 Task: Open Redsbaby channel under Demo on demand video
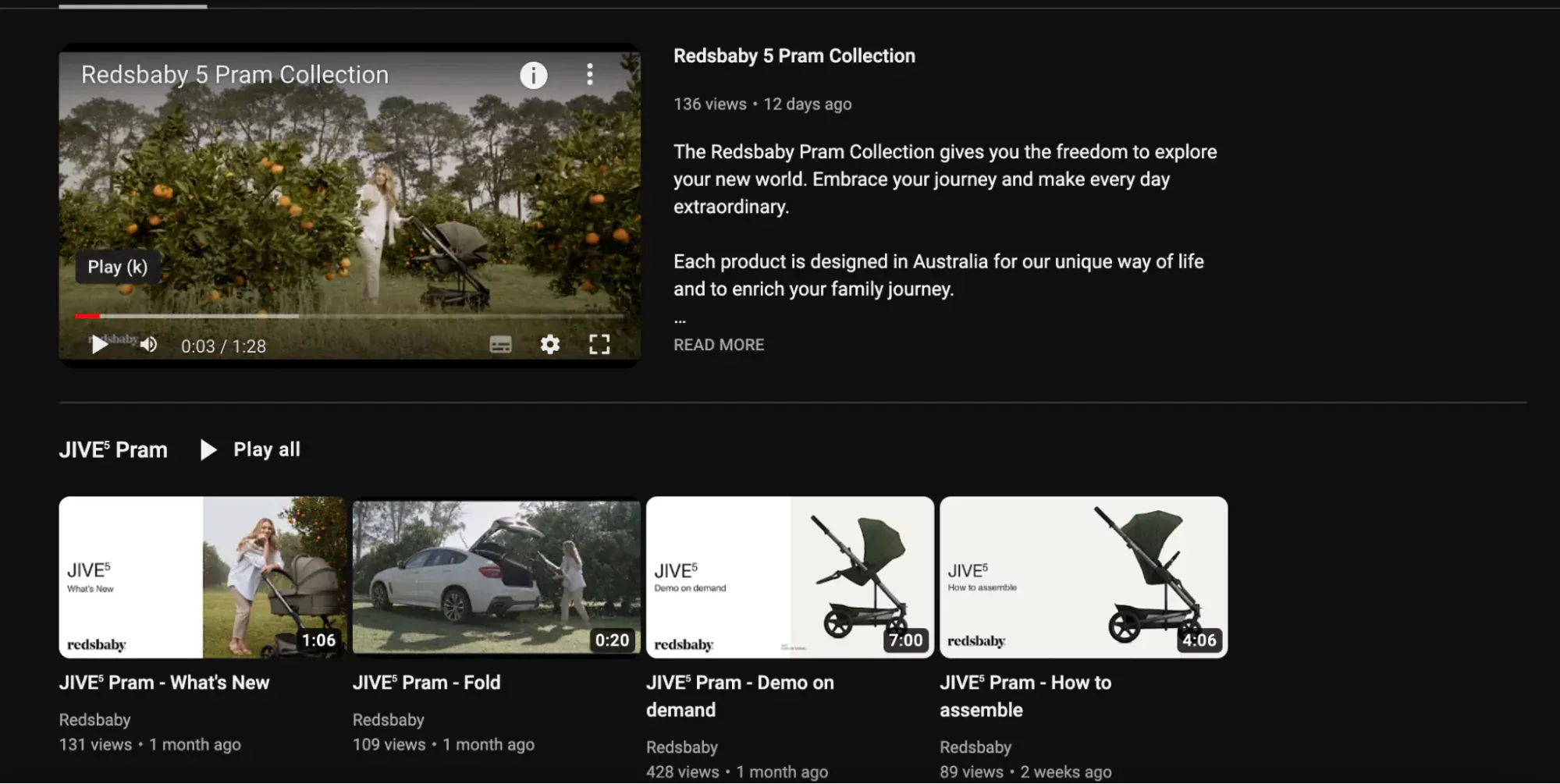pos(682,747)
